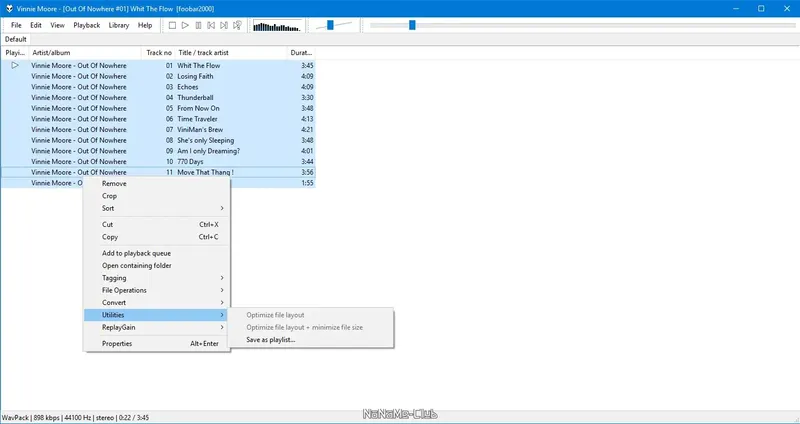This screenshot has width=800, height=424.
Task: Click the highlighted Utilities menu entry
Action: pyautogui.click(x=157, y=315)
